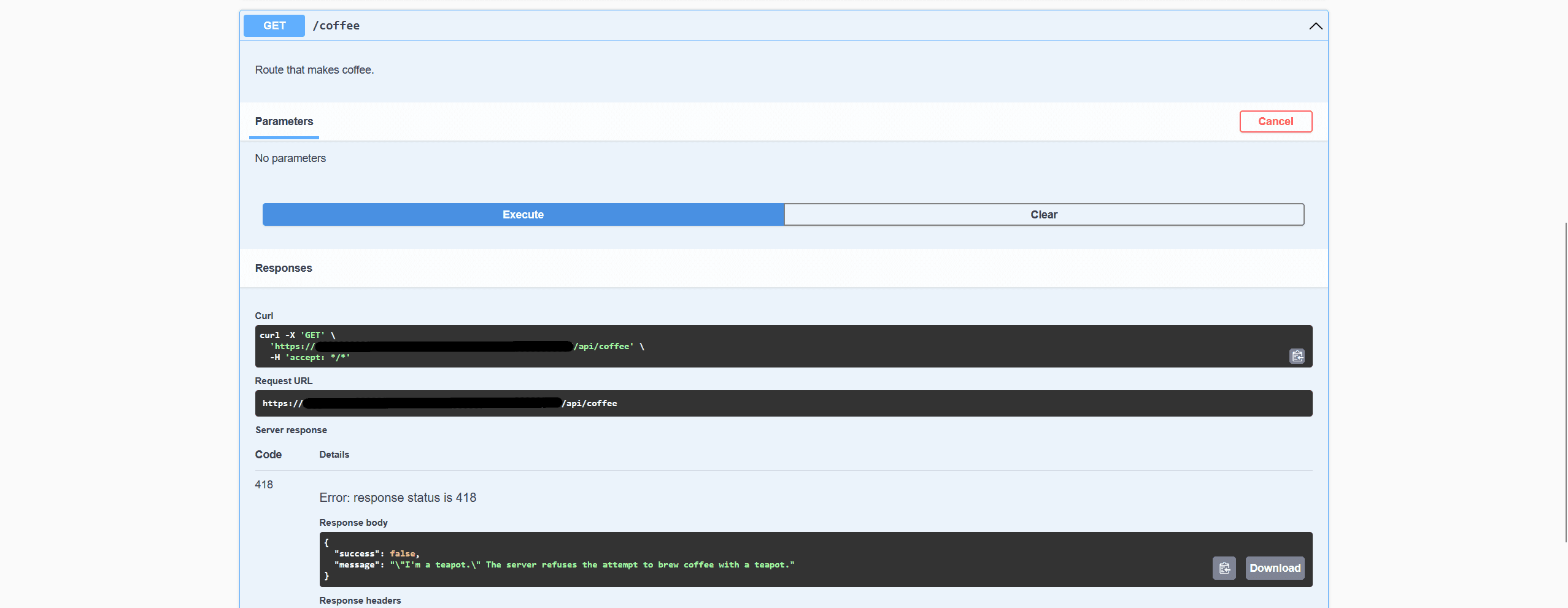Click the Responses section heading

[x=284, y=268]
